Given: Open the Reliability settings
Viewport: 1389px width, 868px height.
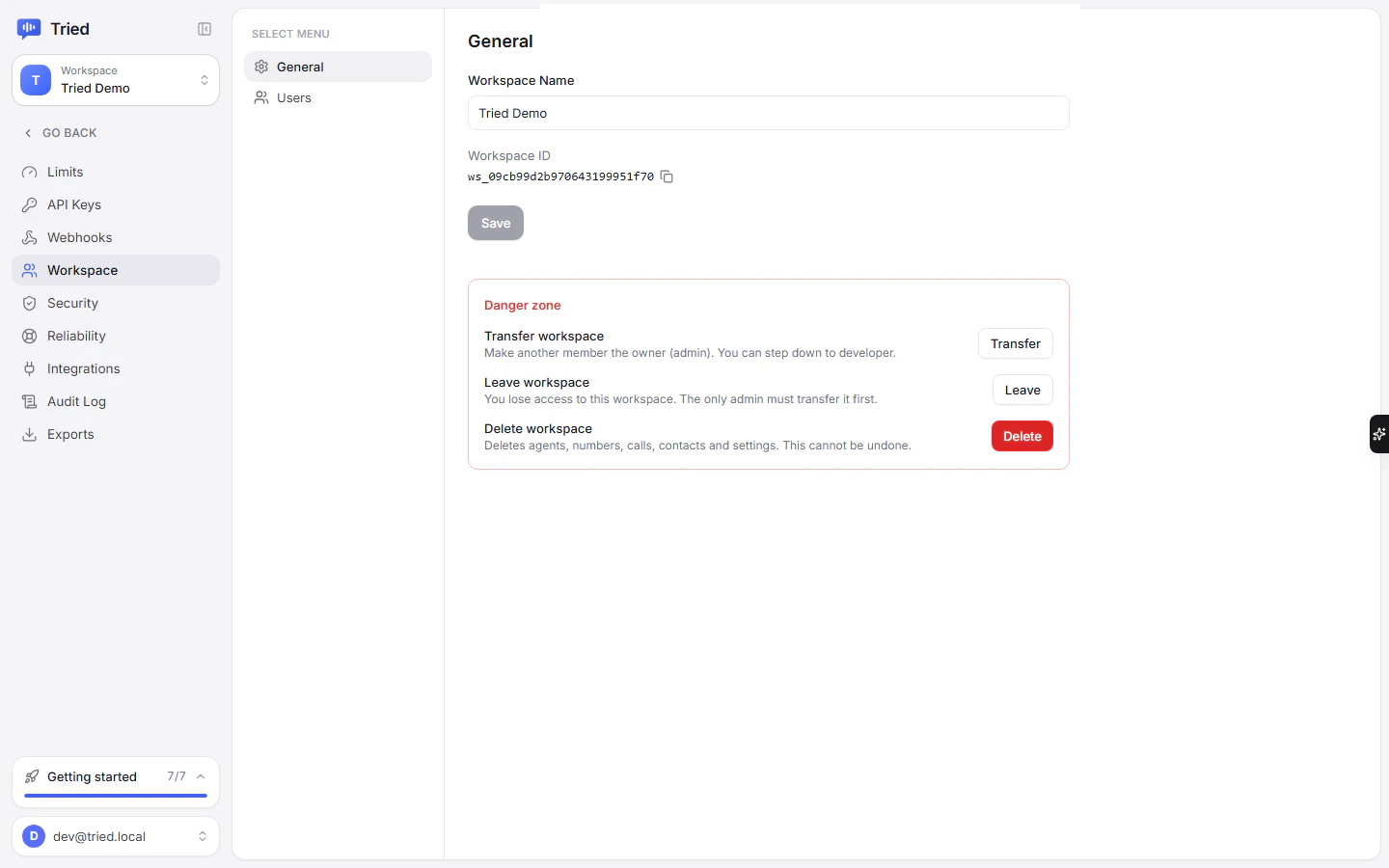Looking at the screenshot, I should (116, 336).
